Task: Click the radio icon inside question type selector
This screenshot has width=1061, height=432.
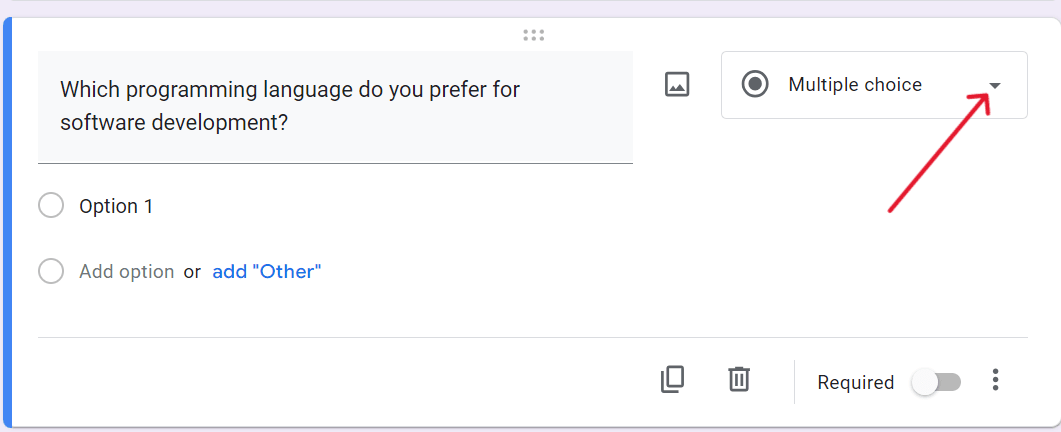Action: 755,85
